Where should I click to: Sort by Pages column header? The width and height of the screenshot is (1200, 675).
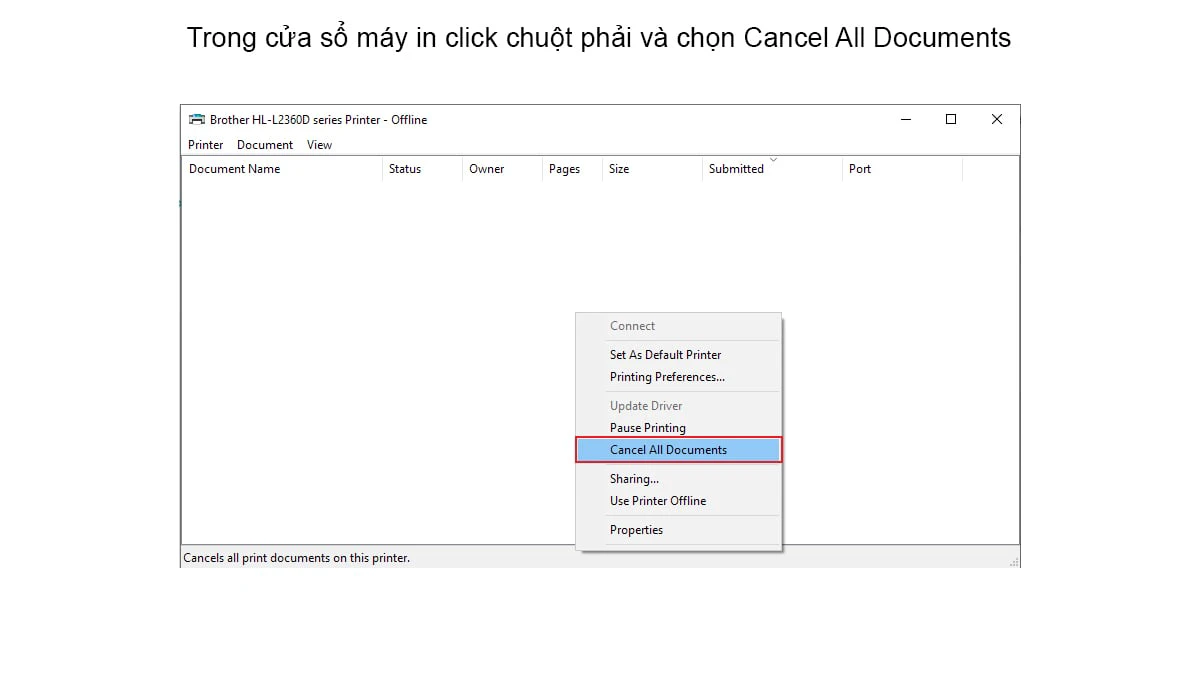click(573, 169)
